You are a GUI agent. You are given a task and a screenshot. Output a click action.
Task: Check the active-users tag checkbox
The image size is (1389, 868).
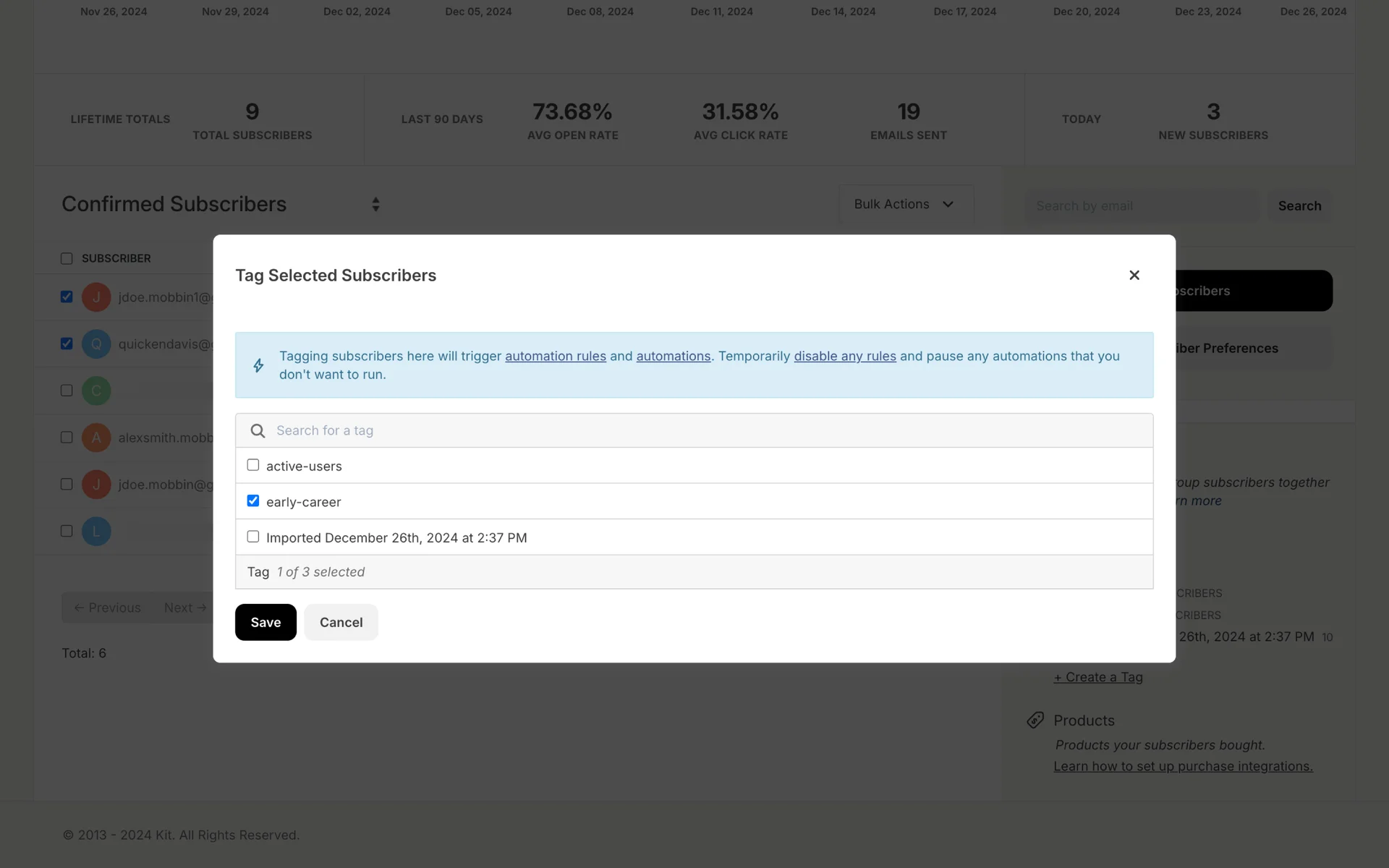click(253, 465)
